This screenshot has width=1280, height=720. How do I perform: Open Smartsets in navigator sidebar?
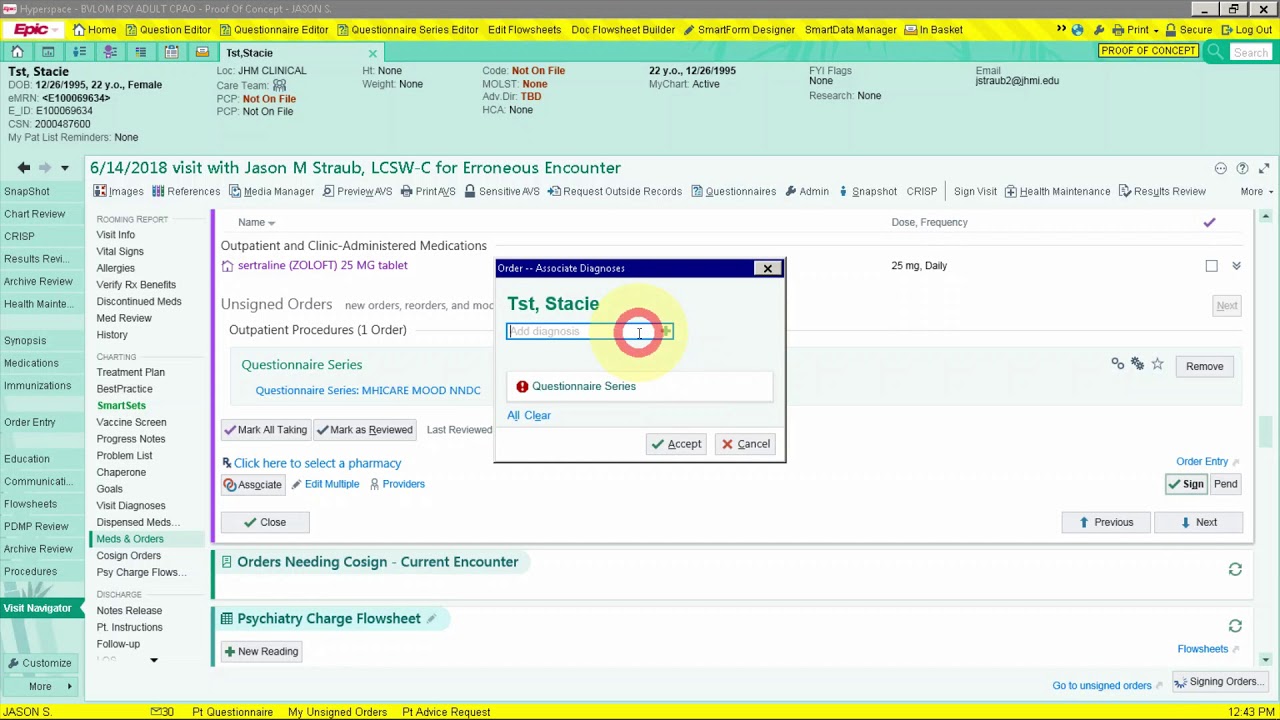pyautogui.click(x=121, y=405)
